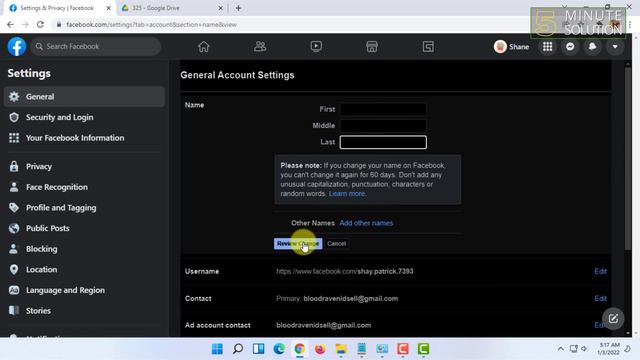The image size is (640, 360).
Task: Open Language and Region settings
Action: pos(84,290)
